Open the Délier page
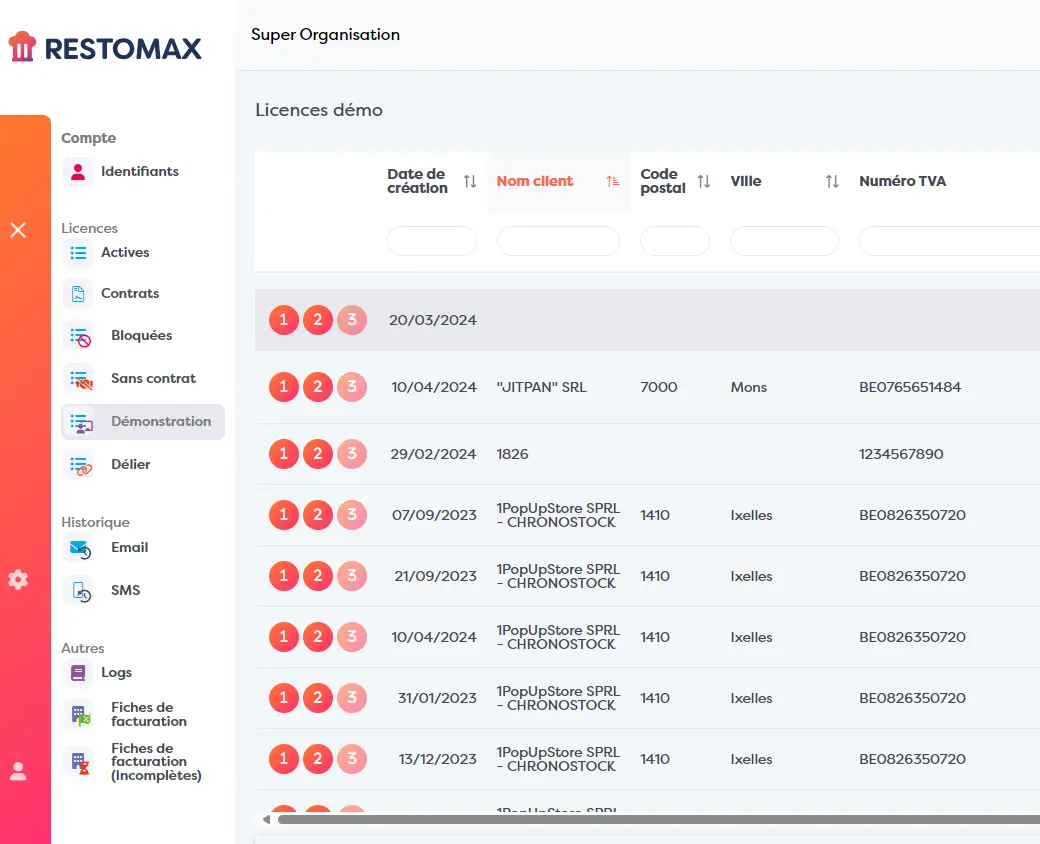This screenshot has height=844, width=1040. [x=131, y=464]
